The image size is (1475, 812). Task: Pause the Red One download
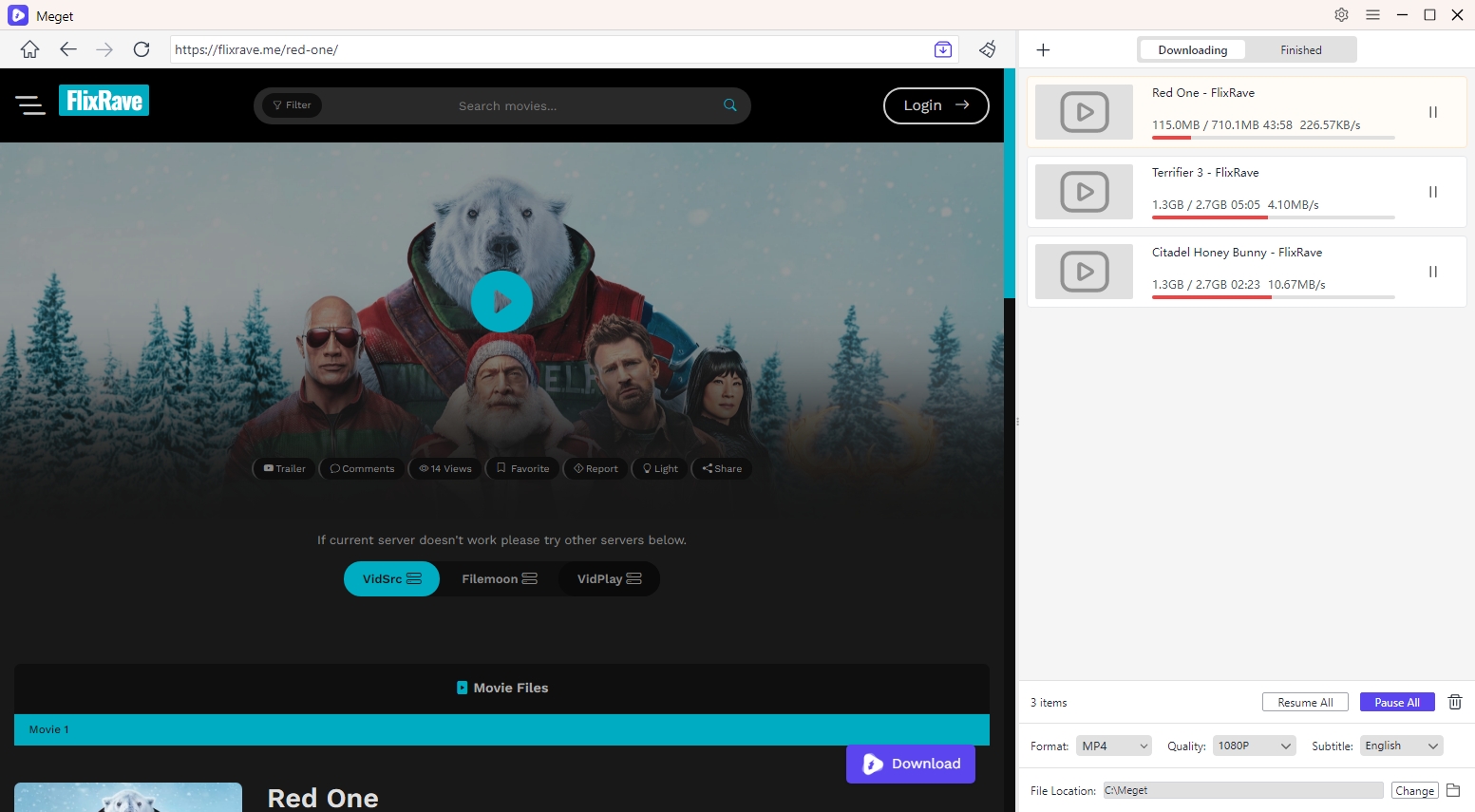click(1433, 112)
